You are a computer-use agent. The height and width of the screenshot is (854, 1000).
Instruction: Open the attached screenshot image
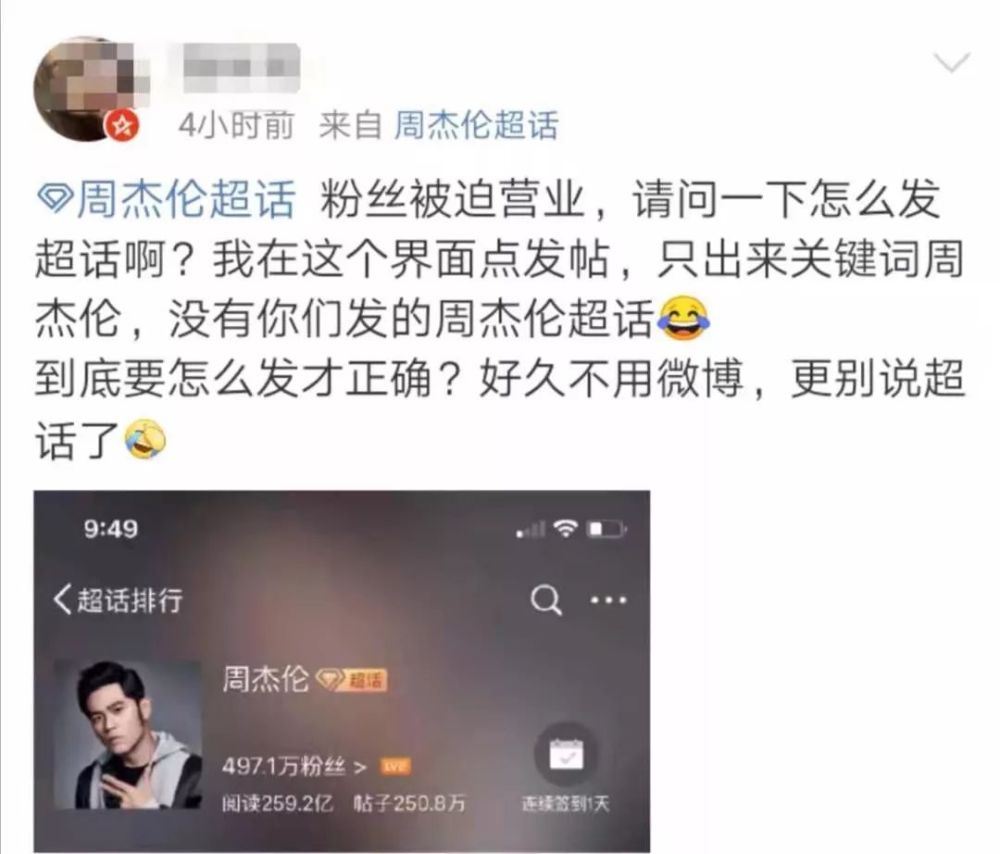coord(342,672)
